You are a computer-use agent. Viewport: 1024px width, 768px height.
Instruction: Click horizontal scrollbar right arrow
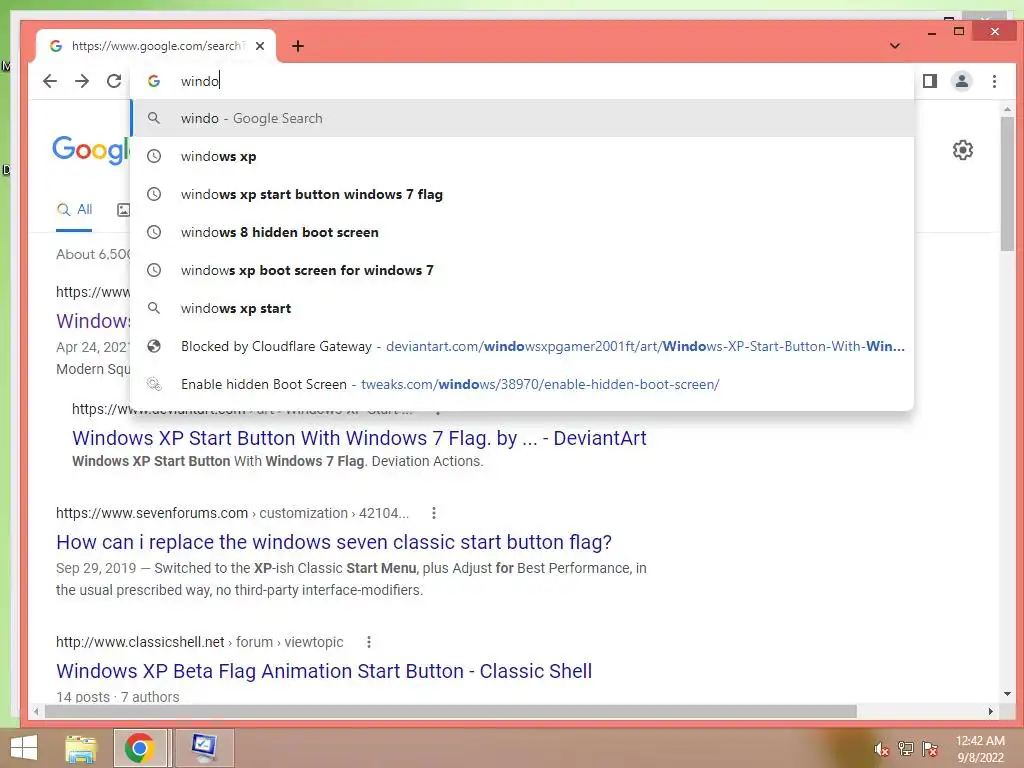click(991, 711)
